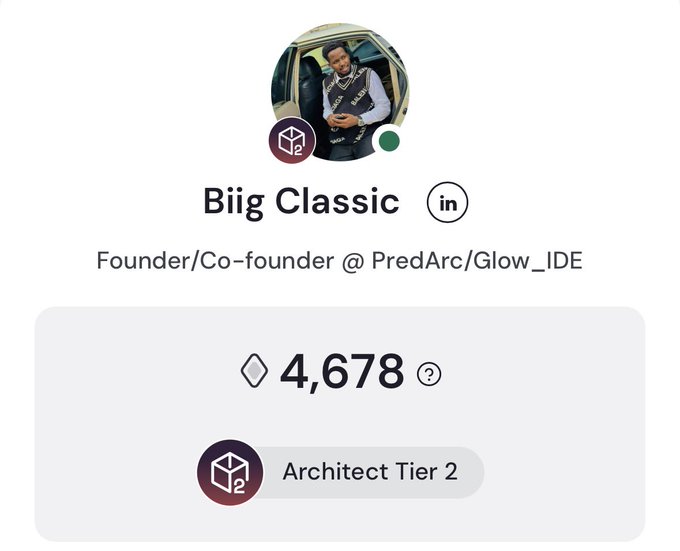Click the word Architect in the badge
This screenshot has height=551, width=680.
(x=335, y=472)
